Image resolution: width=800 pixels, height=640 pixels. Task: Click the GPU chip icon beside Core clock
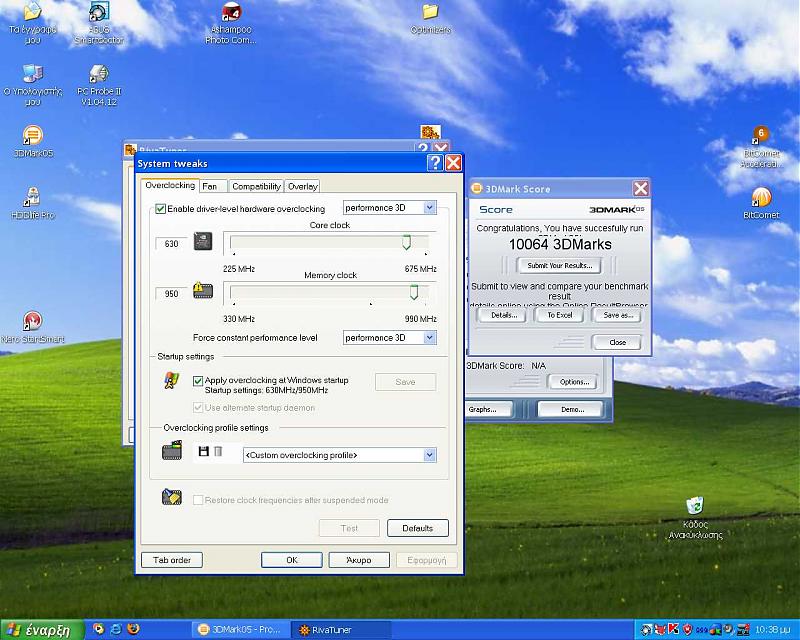coord(203,241)
